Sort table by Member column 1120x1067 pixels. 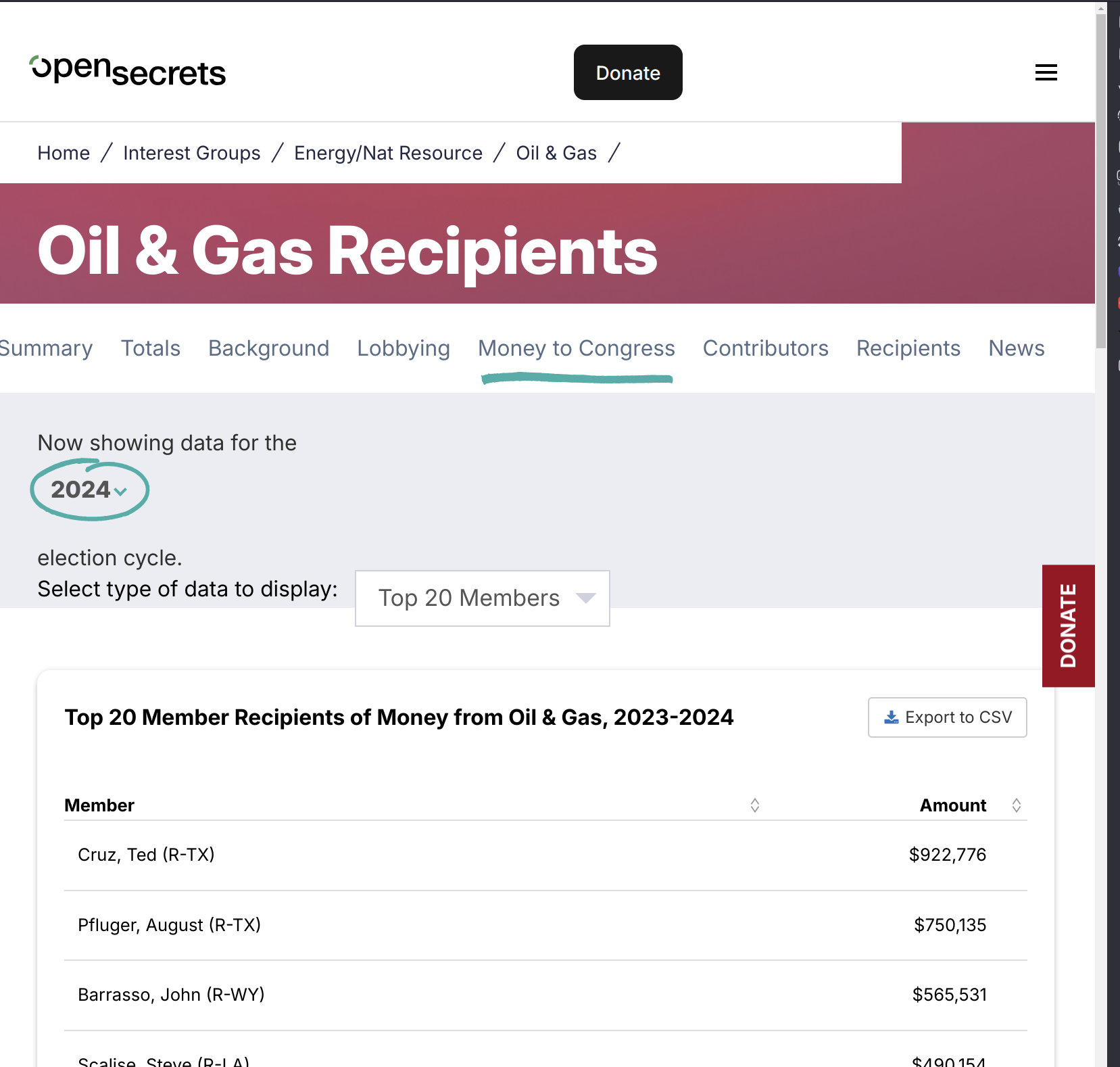[x=754, y=805]
